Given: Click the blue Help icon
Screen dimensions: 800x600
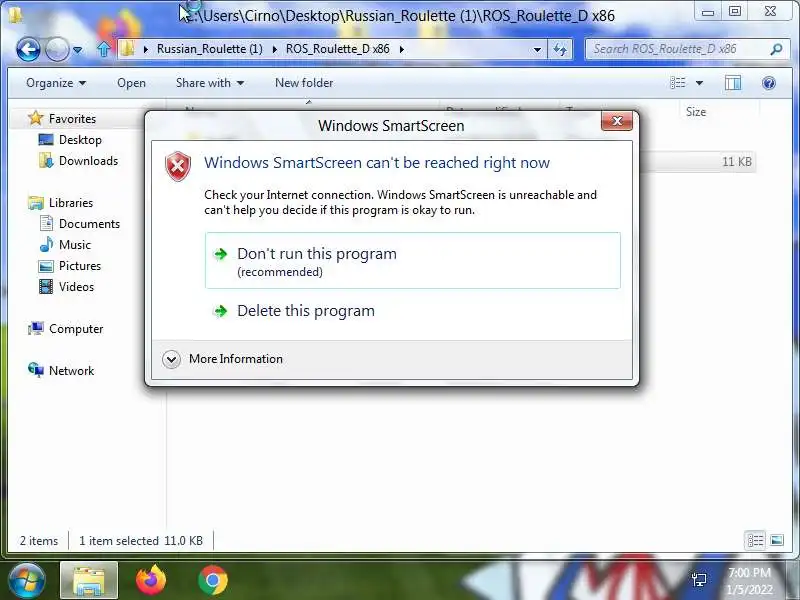Looking at the screenshot, I should 768,83.
